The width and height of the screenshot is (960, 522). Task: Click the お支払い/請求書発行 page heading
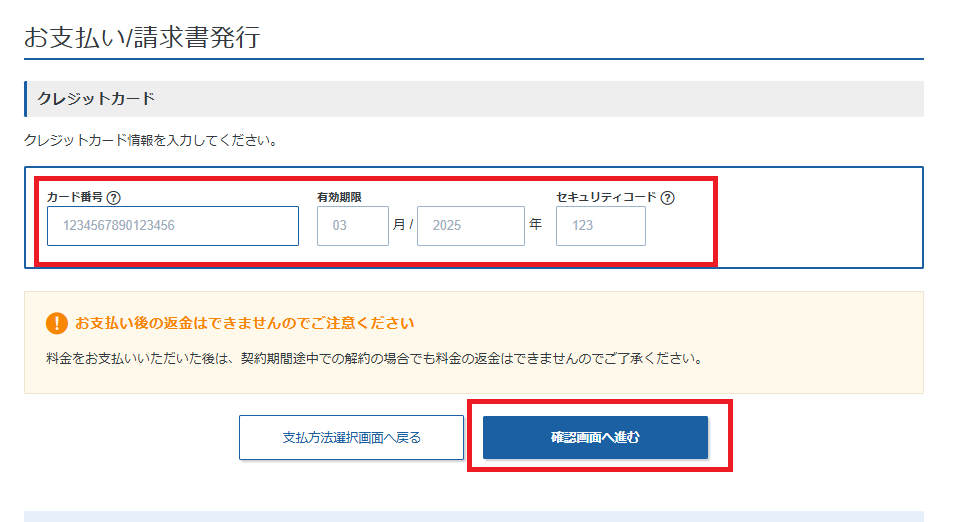[141, 38]
